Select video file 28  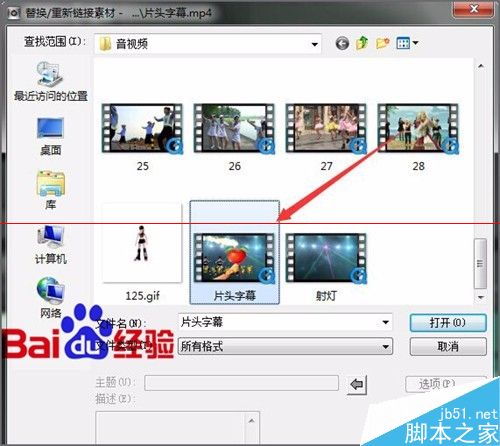coord(418,137)
